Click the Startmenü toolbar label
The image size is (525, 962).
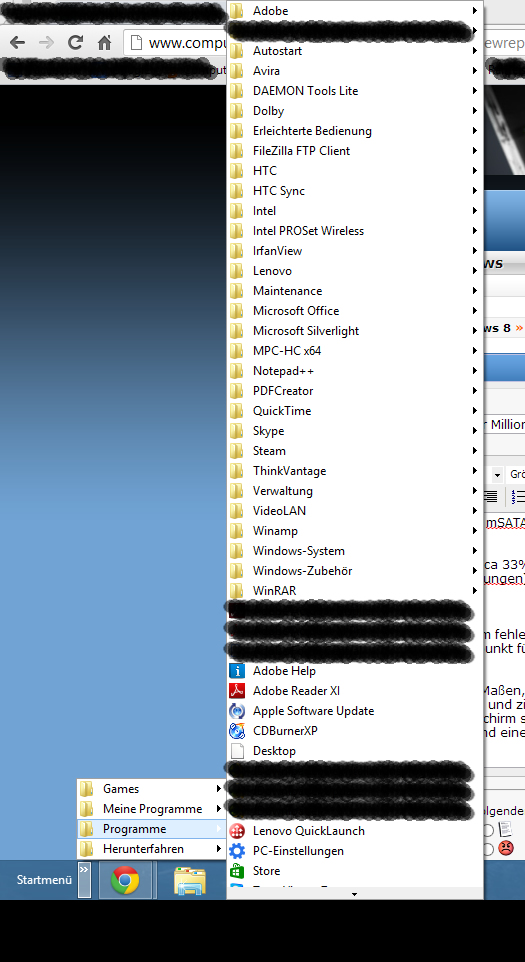coord(44,880)
